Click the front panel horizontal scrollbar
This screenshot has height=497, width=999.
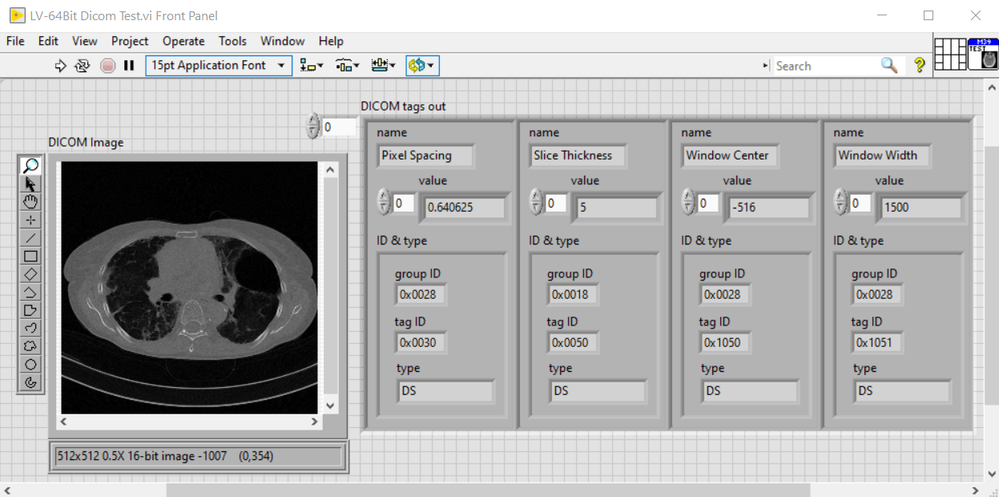[489, 489]
